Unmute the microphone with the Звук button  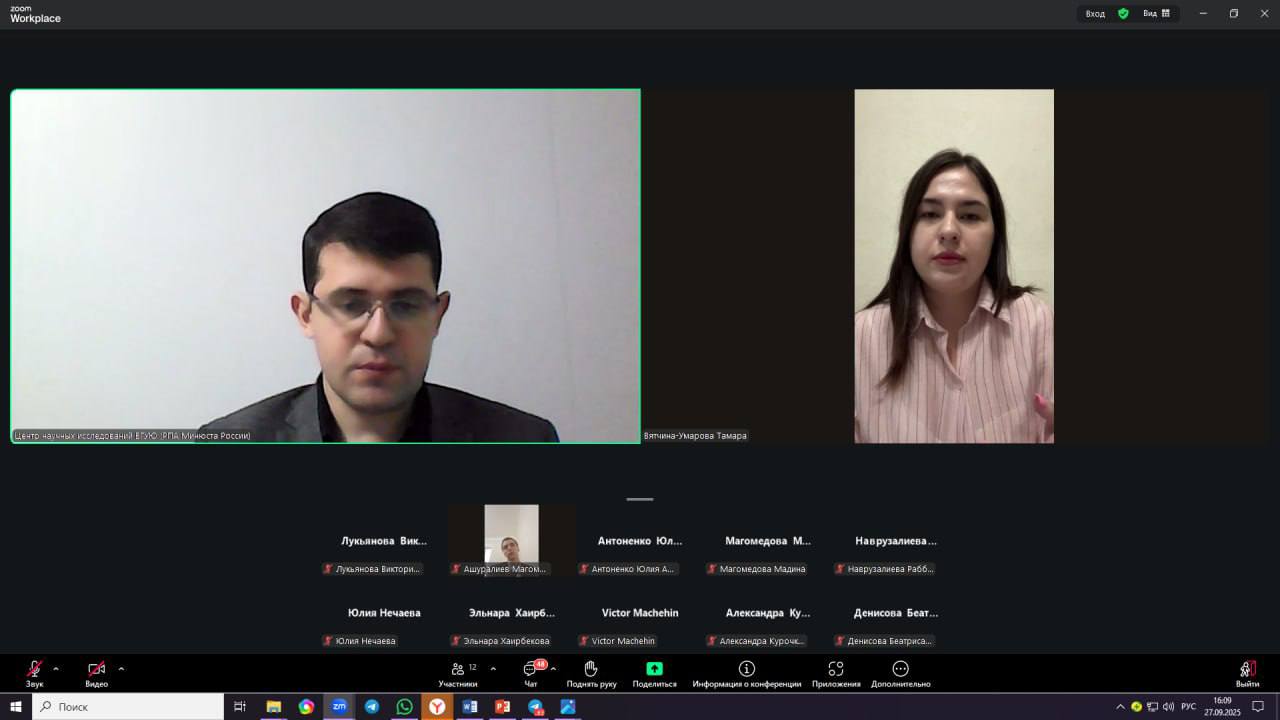coord(34,671)
